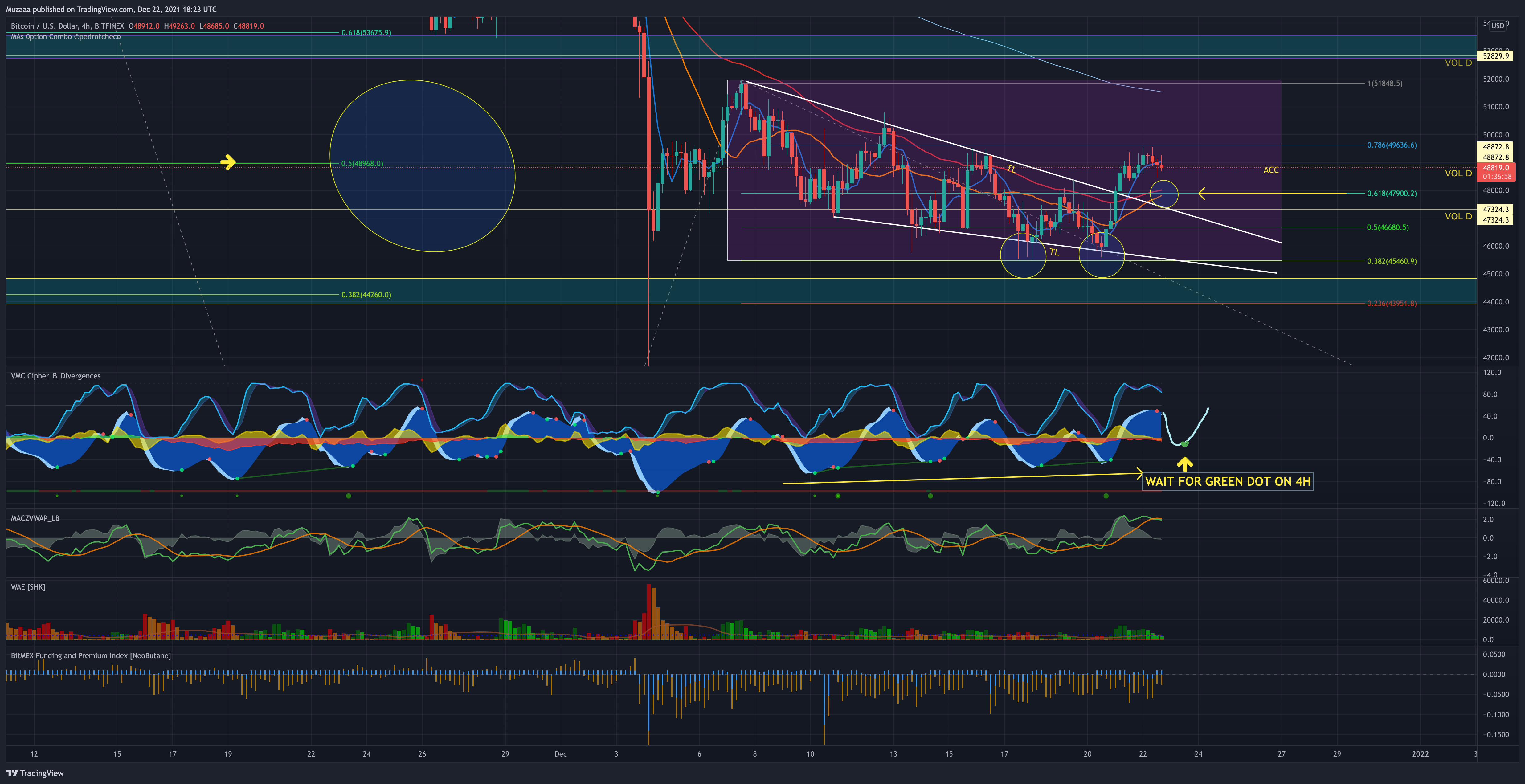Click the 45000.0 price scale label

(1496, 274)
